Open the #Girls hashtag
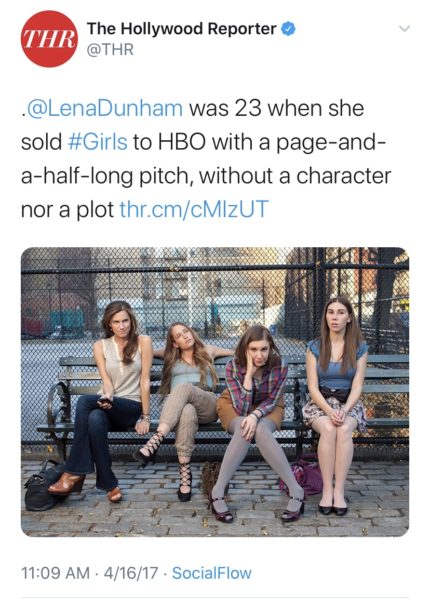Image resolution: width=430 pixels, height=600 pixels. [x=97, y=142]
